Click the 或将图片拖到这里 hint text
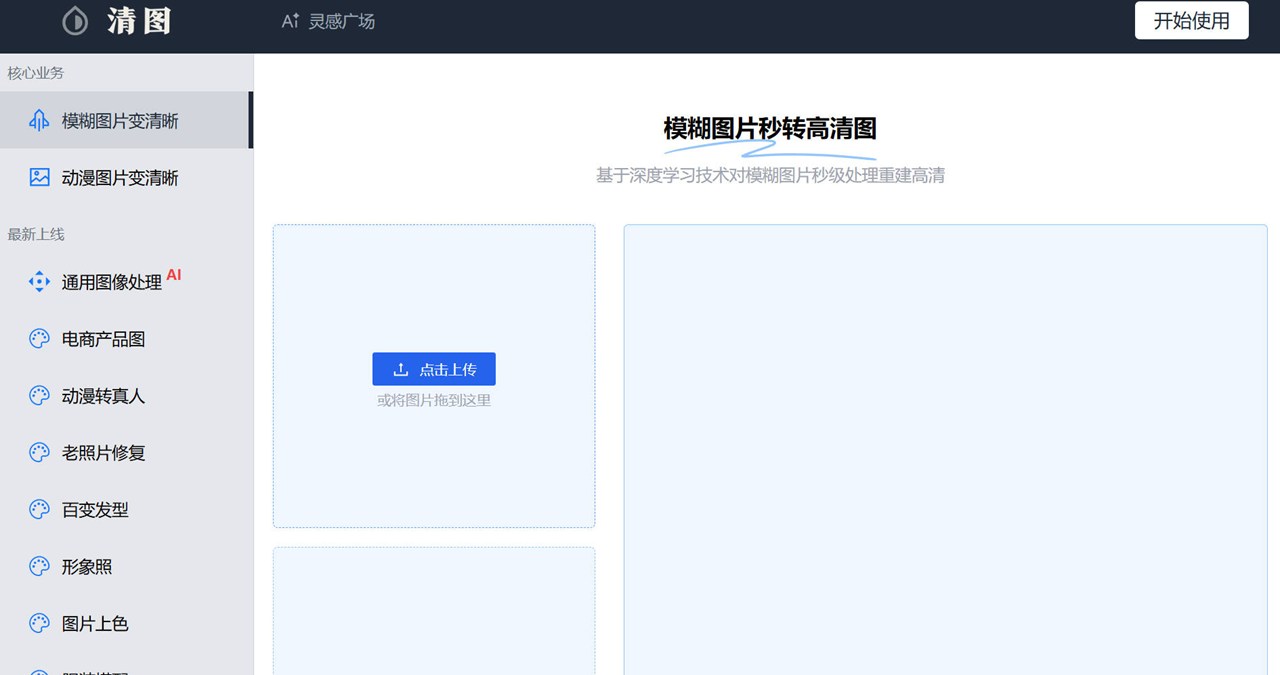 434,400
